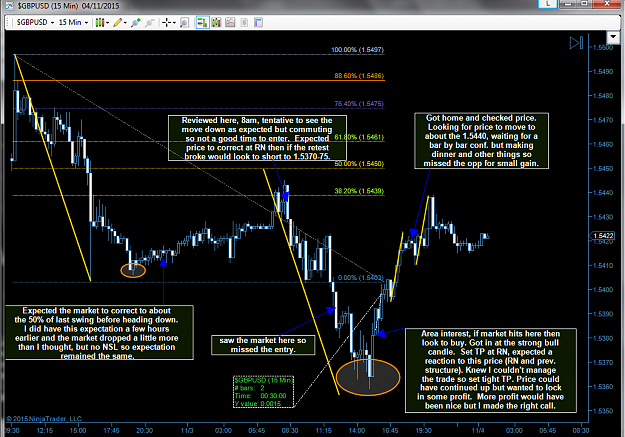Viewport: 625px width, 437px height.
Task: Toggle the highlighted Chart Trader icon
Action: [x=202, y=22]
